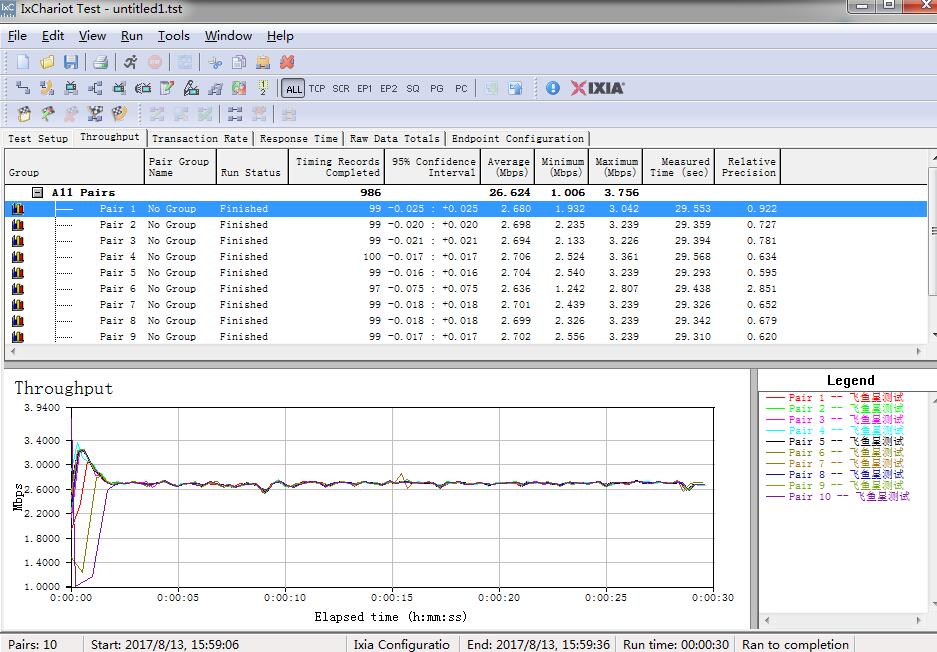Viewport: 937px width, 652px height.
Task: Switch to the Endpoint Configuration tab
Action: tap(517, 139)
